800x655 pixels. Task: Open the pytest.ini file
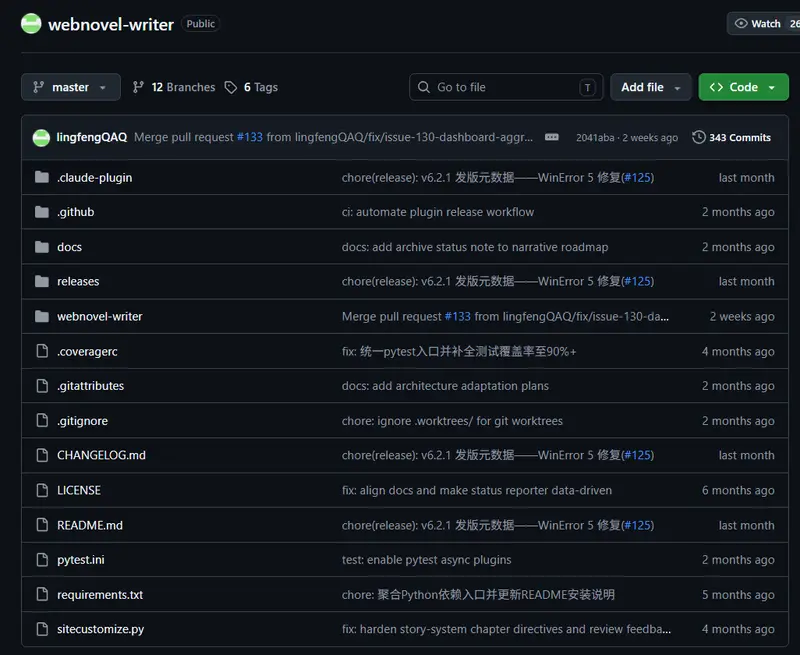(x=81, y=560)
